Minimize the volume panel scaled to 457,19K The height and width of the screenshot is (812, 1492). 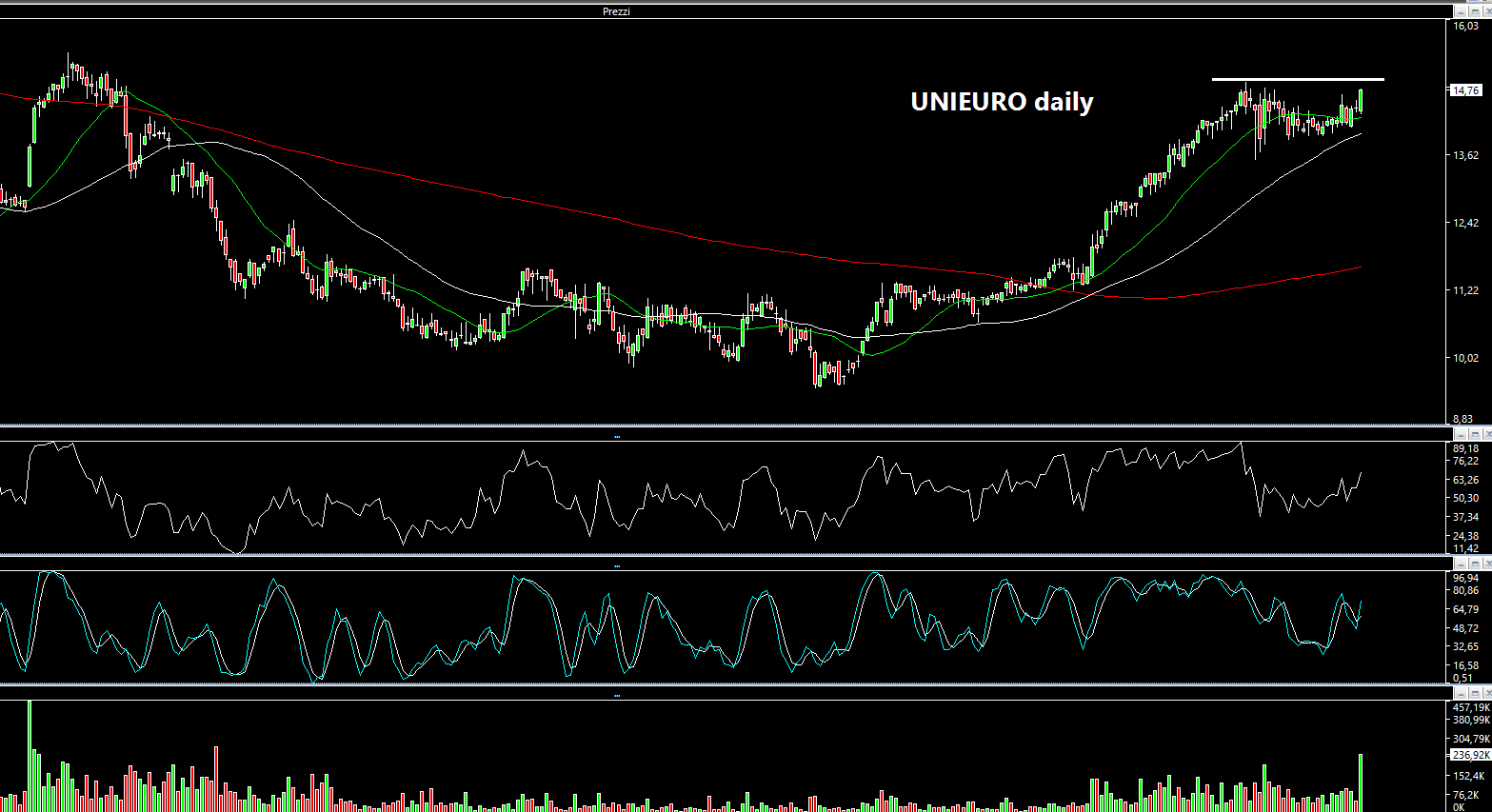click(x=1460, y=693)
